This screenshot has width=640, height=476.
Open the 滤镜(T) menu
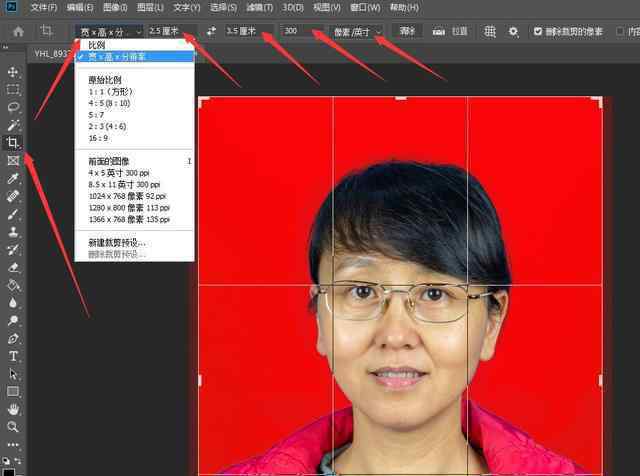[260, 7]
